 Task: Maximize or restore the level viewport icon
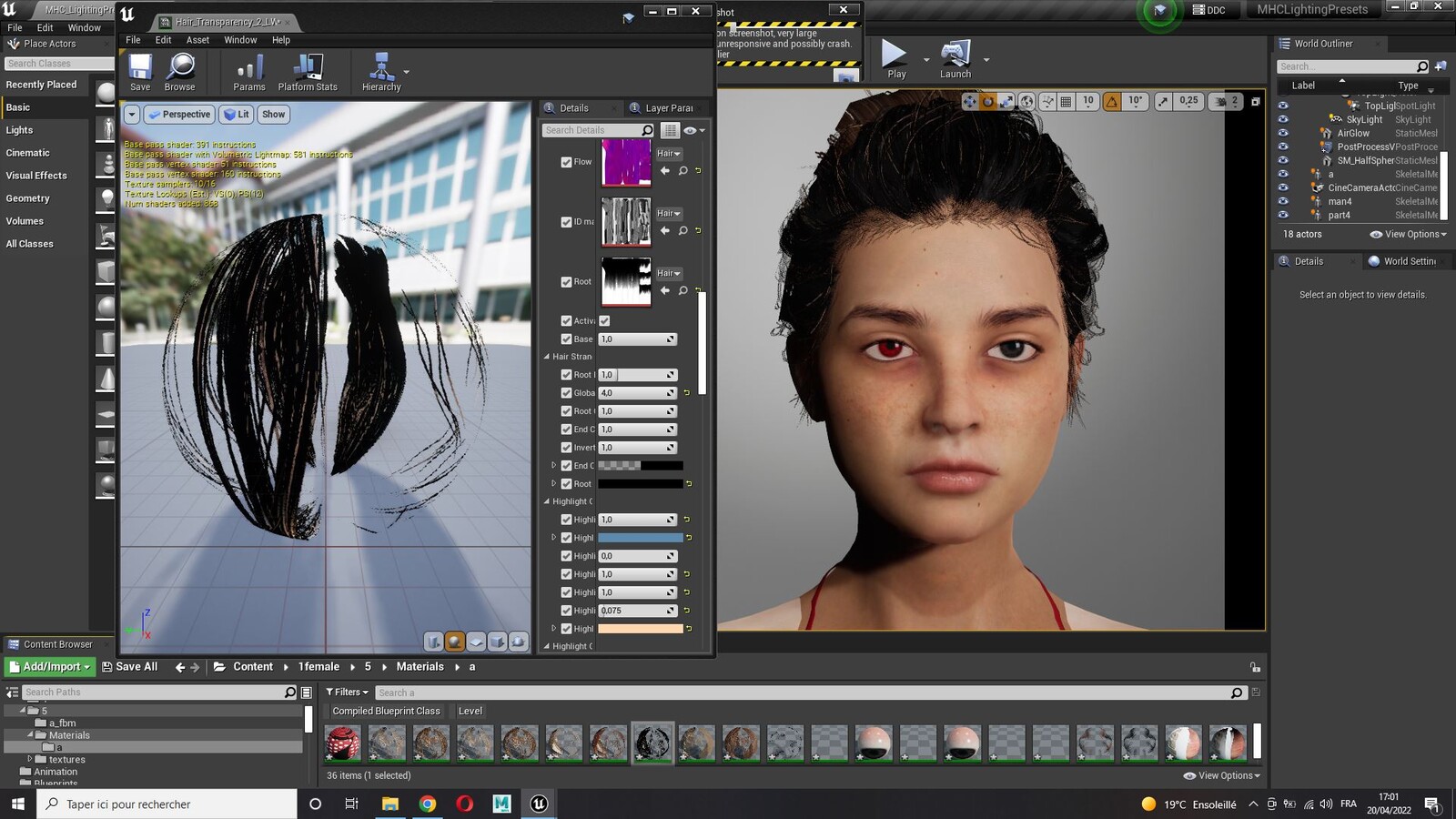point(1256,101)
